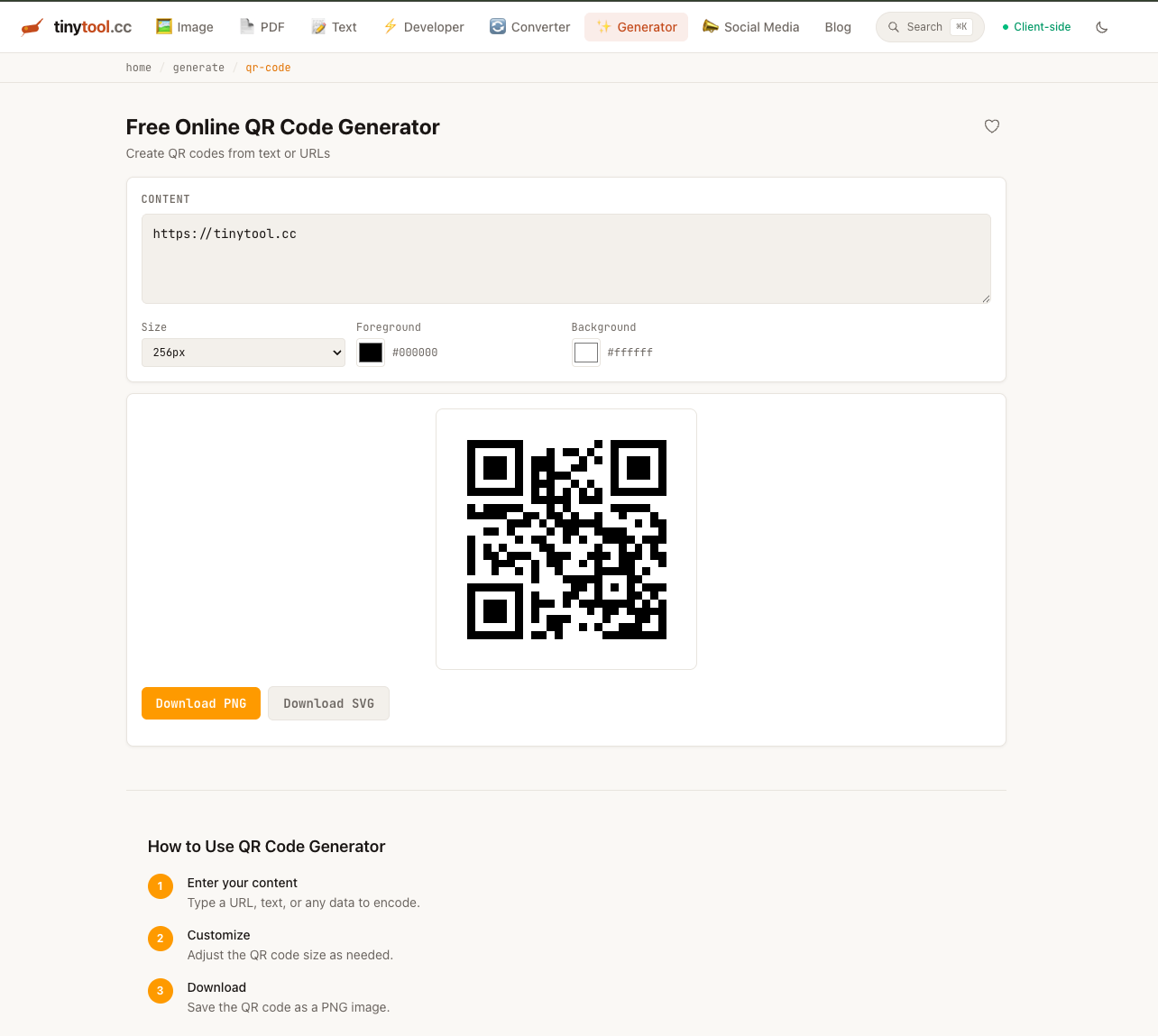Click the Download PNG button

coord(200,703)
